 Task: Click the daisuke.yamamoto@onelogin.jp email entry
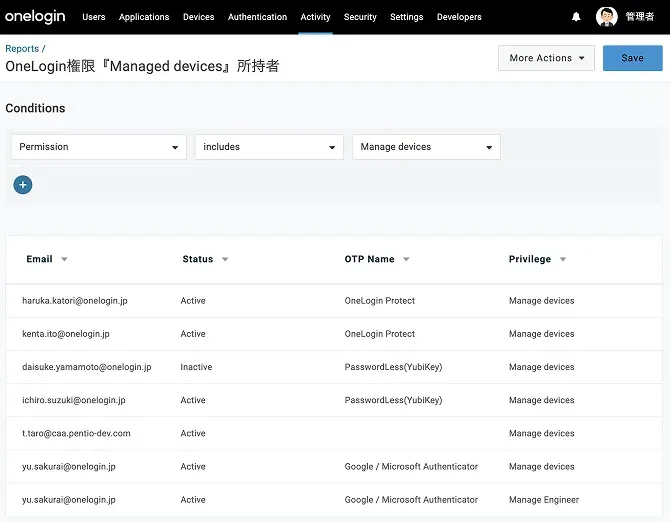86,367
